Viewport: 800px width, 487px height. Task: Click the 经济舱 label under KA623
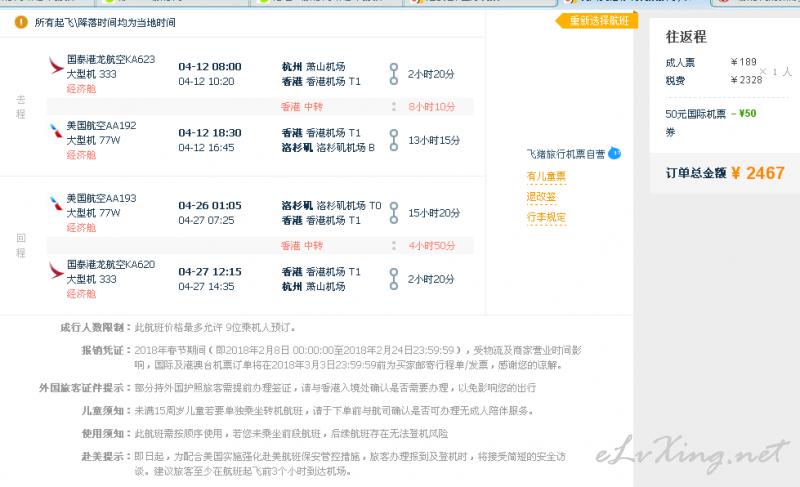81,89
